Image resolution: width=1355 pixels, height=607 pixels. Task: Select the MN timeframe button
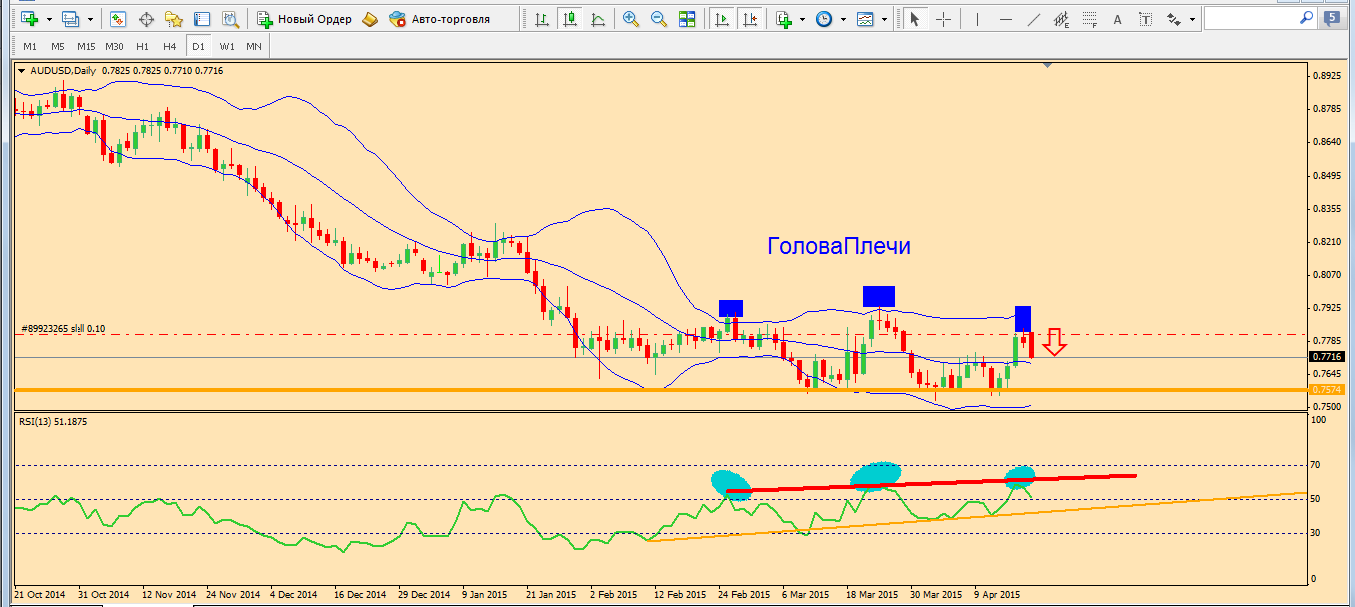pos(254,46)
